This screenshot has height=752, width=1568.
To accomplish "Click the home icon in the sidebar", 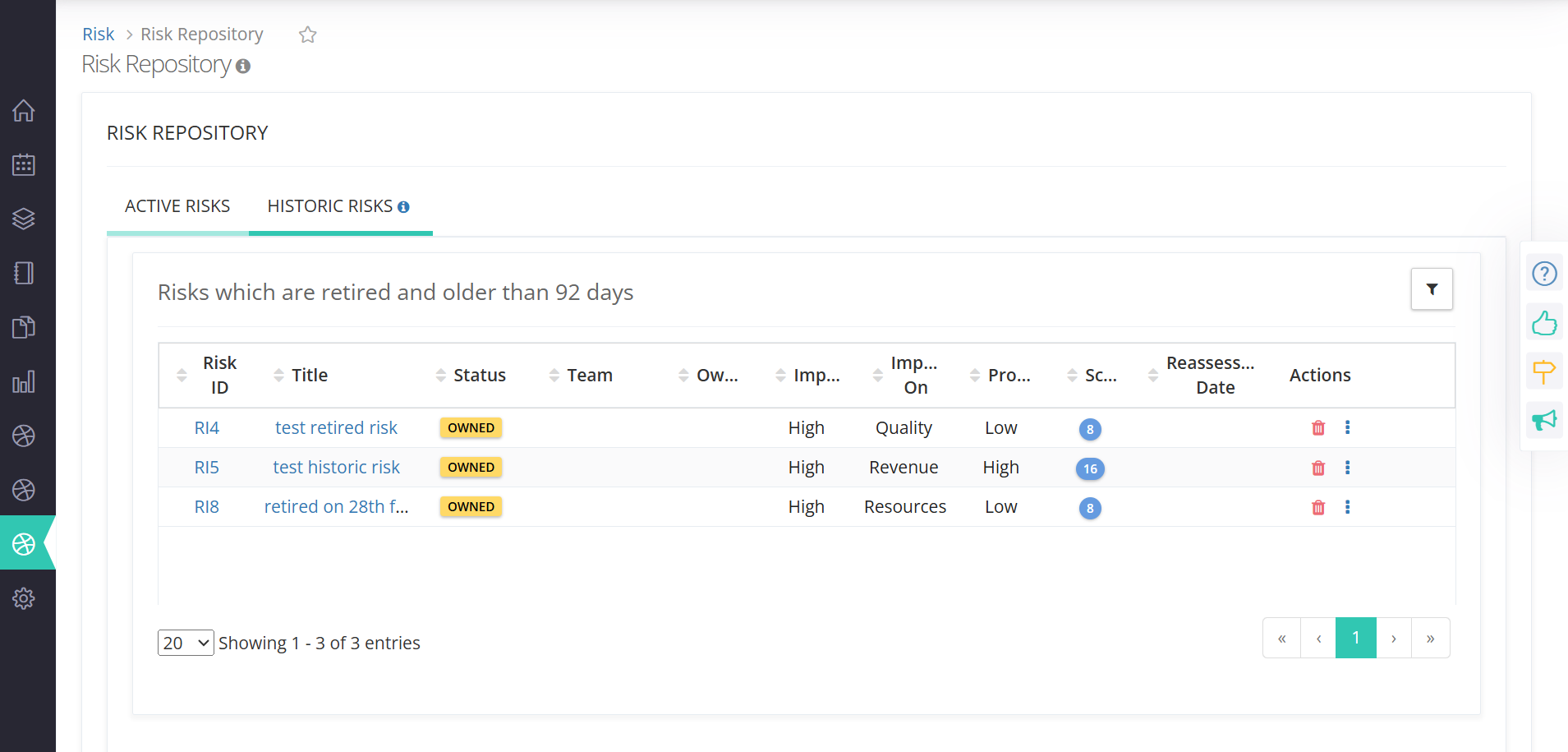I will 24,110.
